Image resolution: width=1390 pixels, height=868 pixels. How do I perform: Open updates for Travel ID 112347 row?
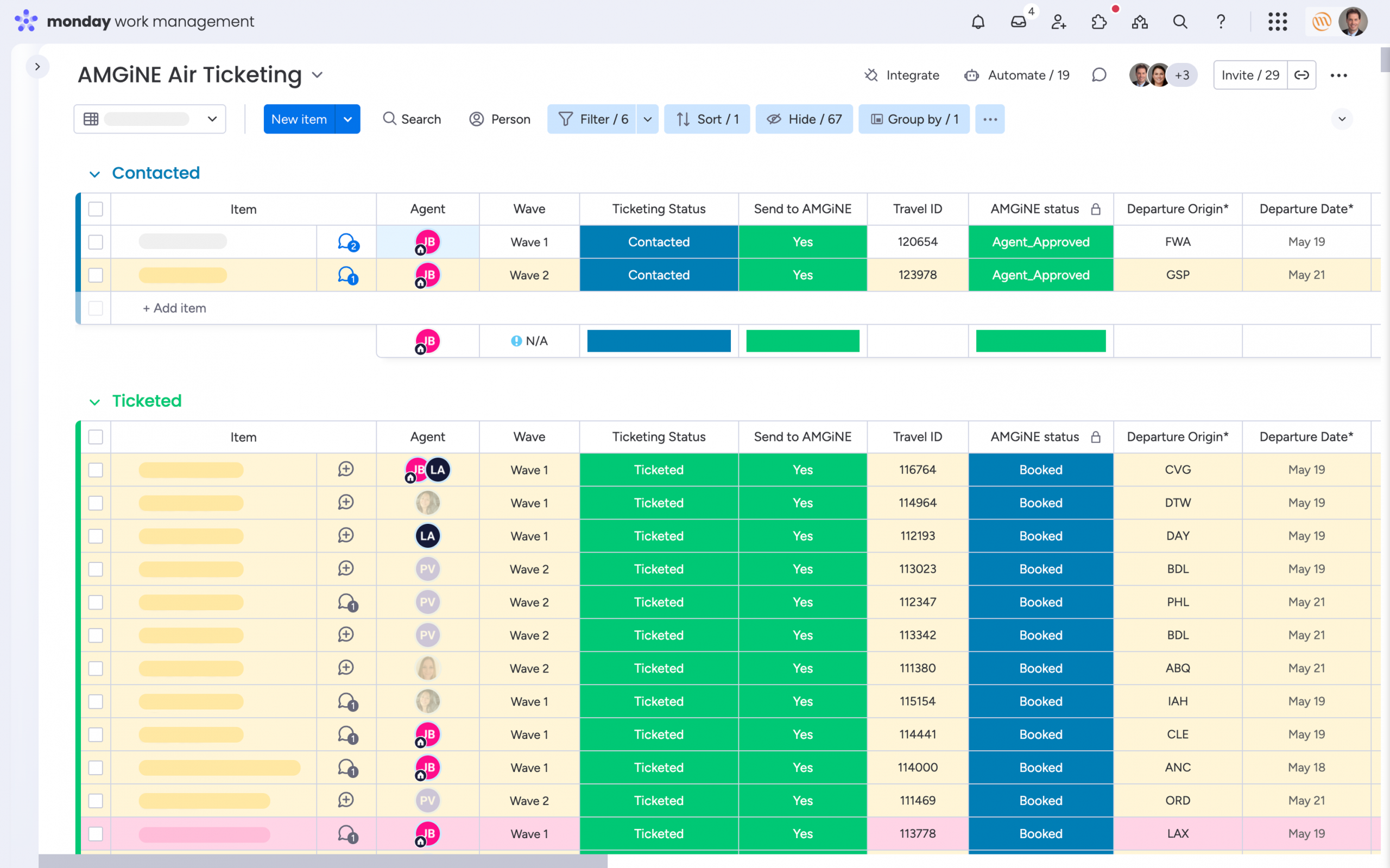(x=347, y=602)
